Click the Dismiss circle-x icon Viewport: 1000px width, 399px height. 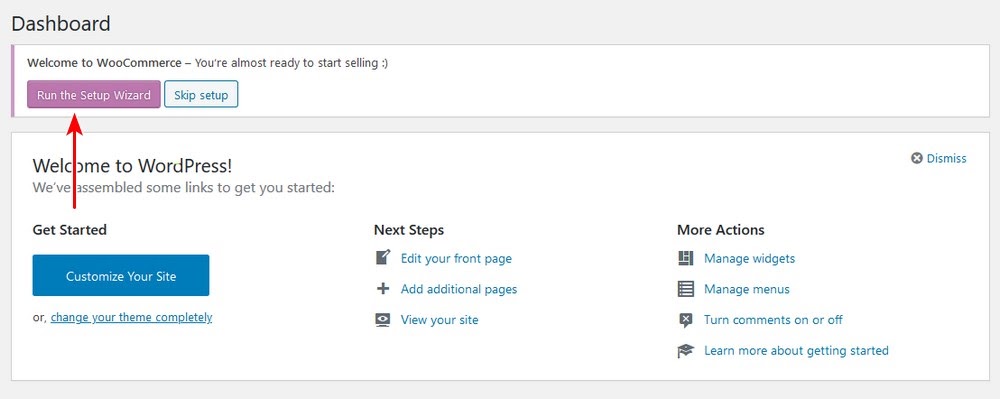[x=916, y=158]
